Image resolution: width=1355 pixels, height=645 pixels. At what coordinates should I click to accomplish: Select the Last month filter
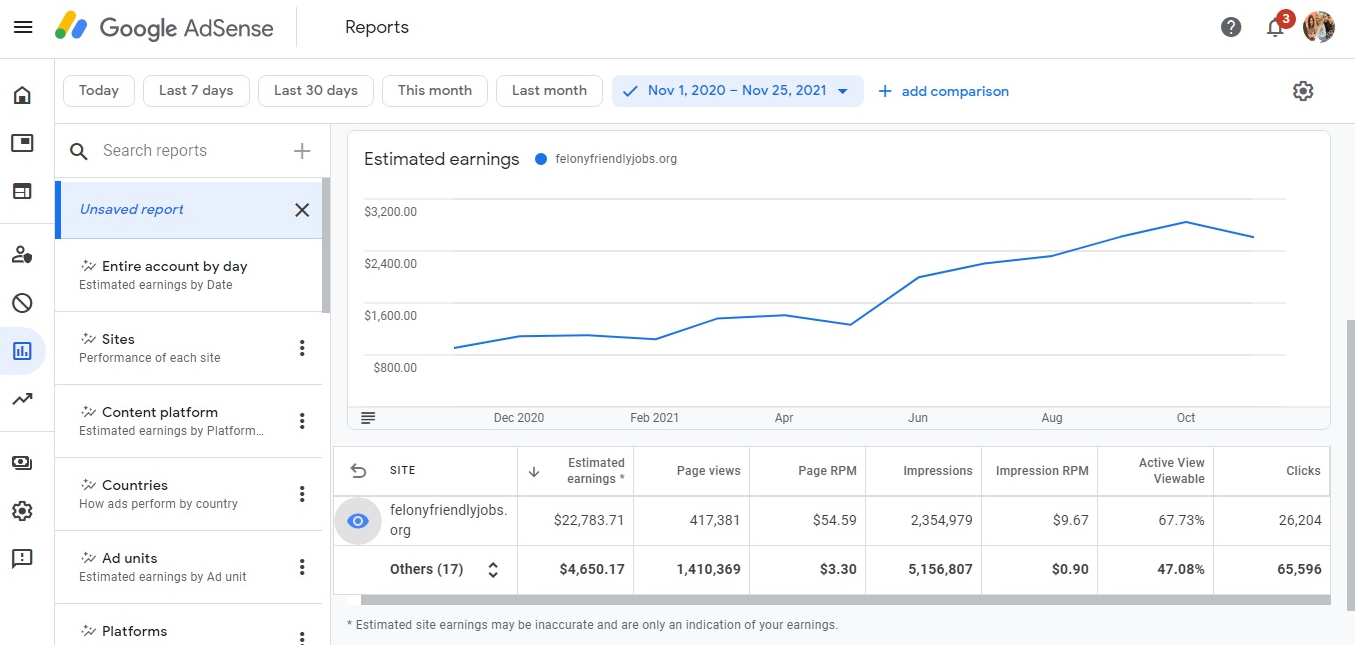[x=549, y=91]
